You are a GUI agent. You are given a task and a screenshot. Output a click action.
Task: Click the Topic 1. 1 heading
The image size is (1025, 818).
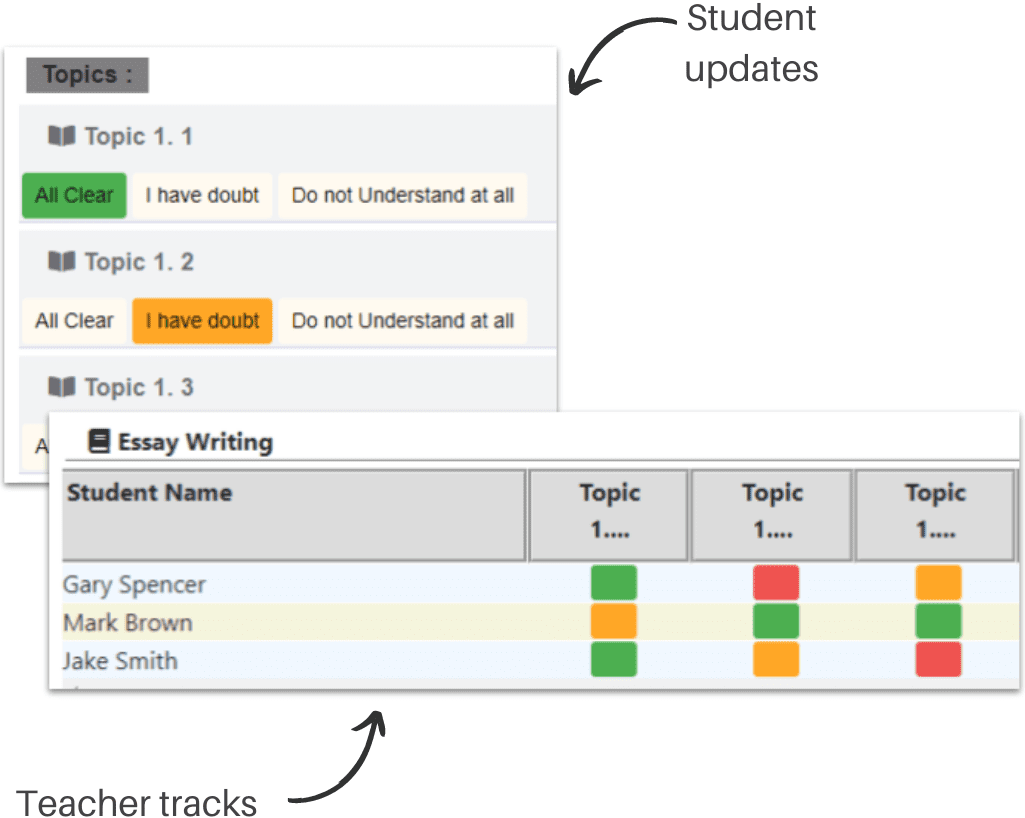(139, 136)
